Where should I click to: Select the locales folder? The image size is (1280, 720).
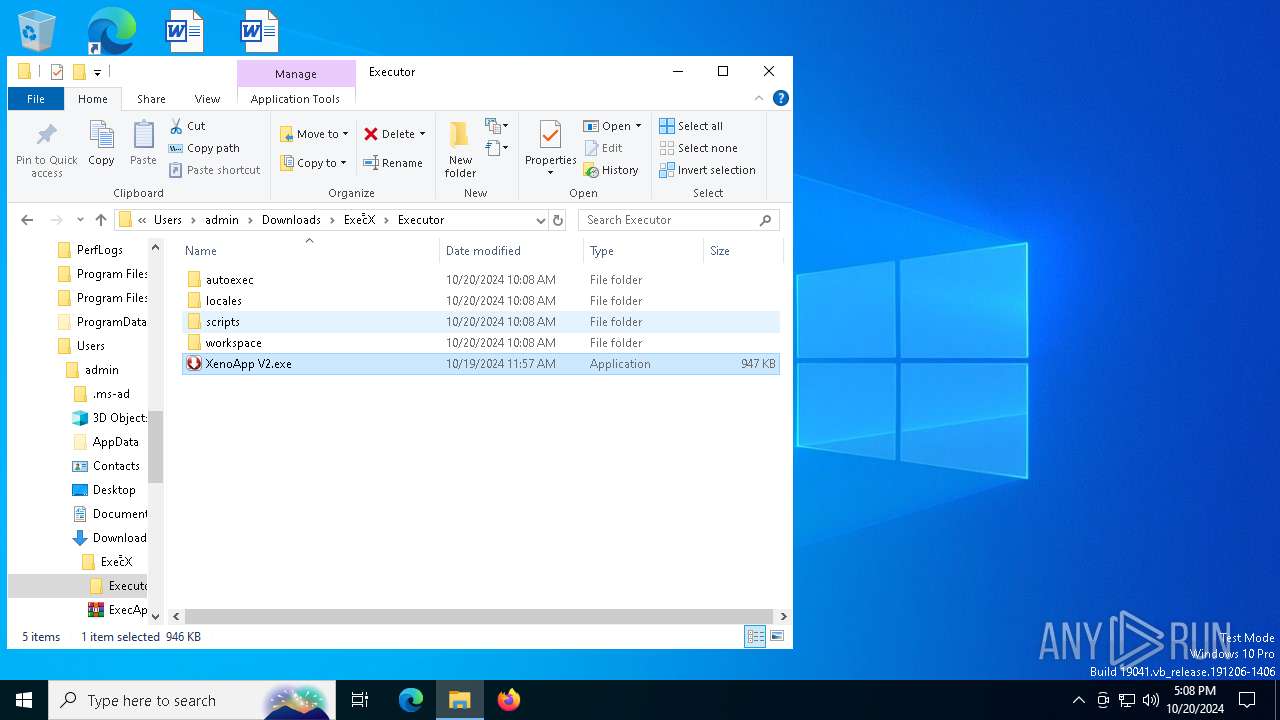224,301
